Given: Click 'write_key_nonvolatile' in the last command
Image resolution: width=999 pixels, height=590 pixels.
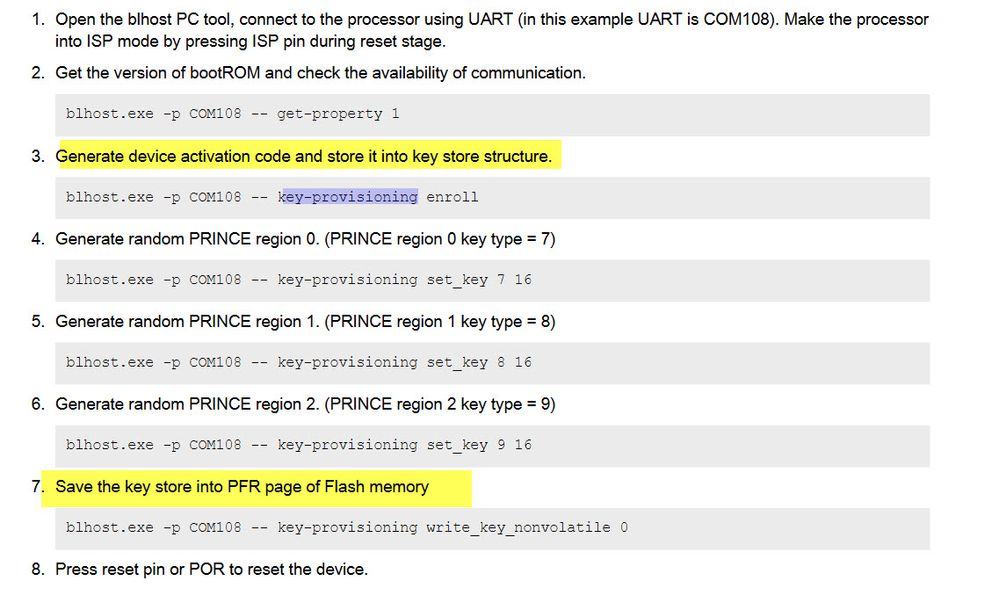Looking at the screenshot, I should [518, 527].
